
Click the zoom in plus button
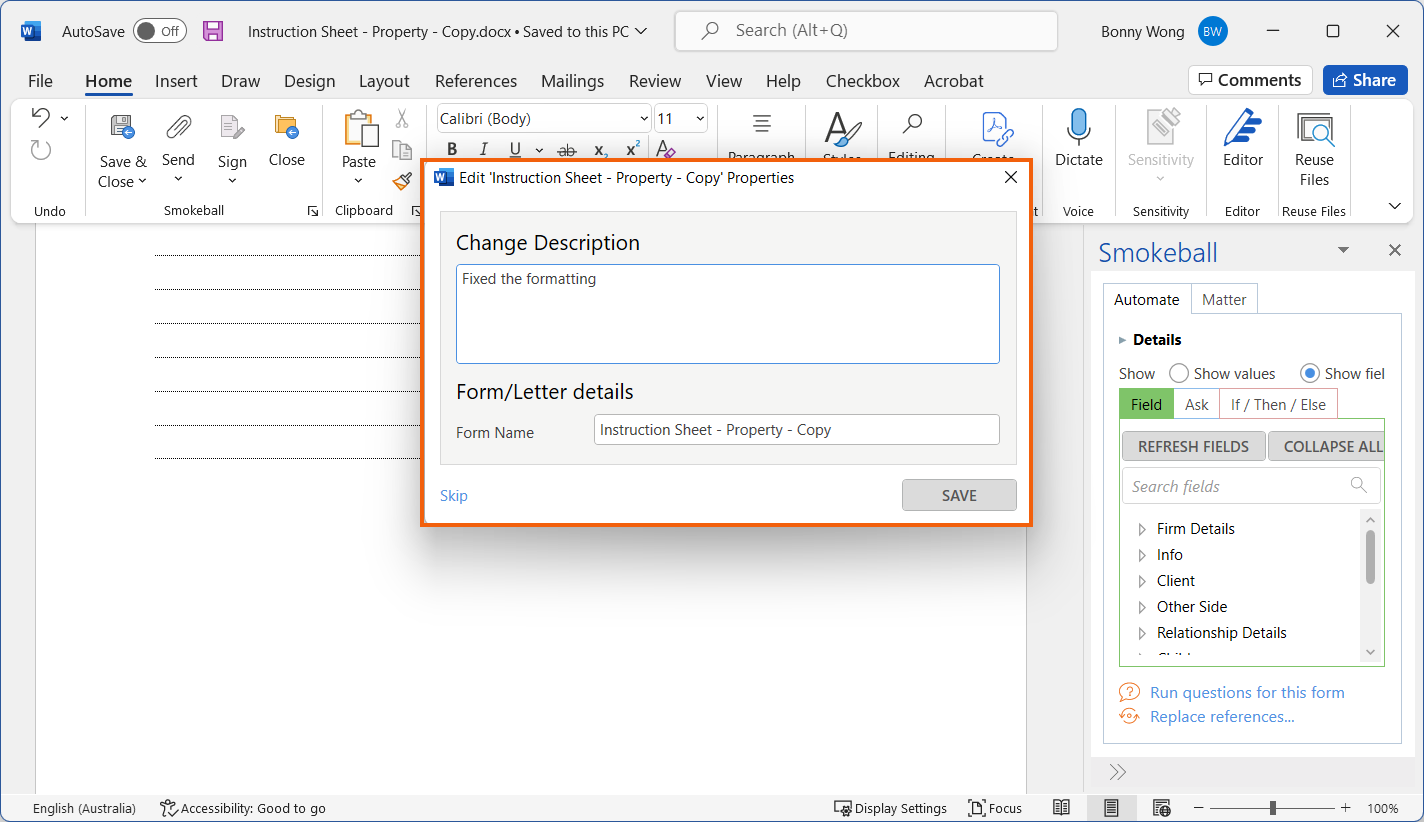point(1346,808)
